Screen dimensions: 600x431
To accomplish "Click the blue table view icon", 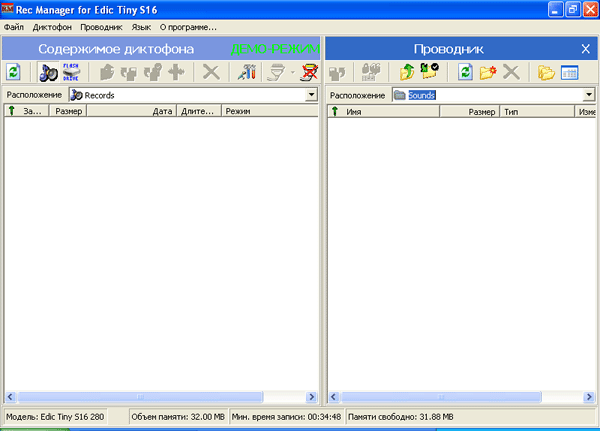I will [x=569, y=72].
